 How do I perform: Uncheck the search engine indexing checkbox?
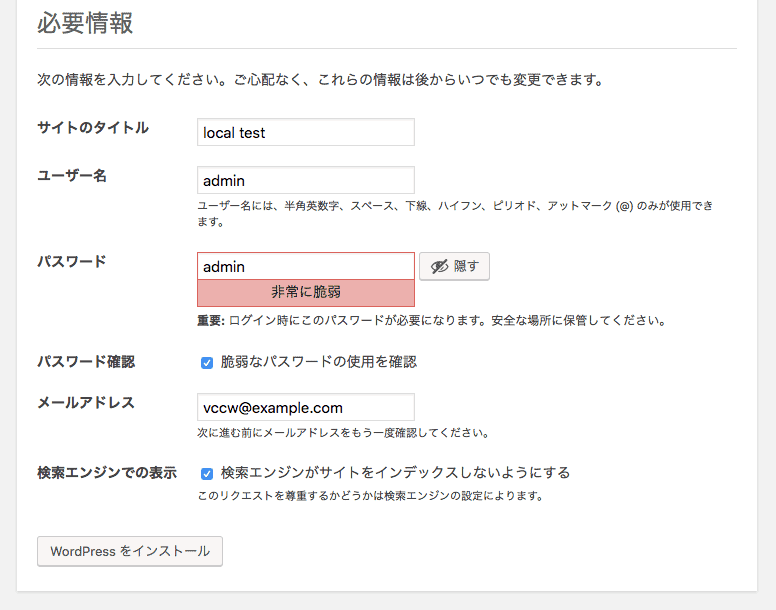click(x=207, y=473)
